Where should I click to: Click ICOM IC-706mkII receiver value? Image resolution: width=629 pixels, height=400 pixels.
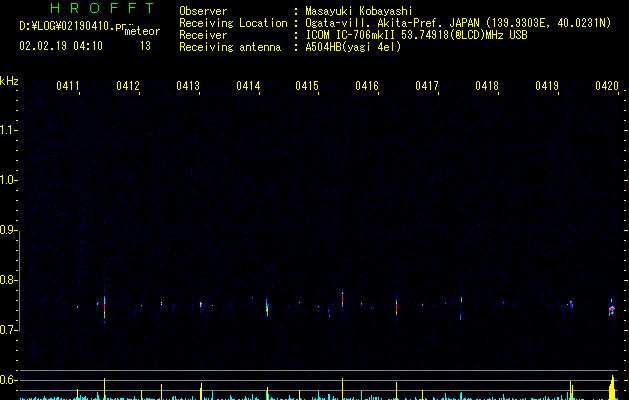416,35
